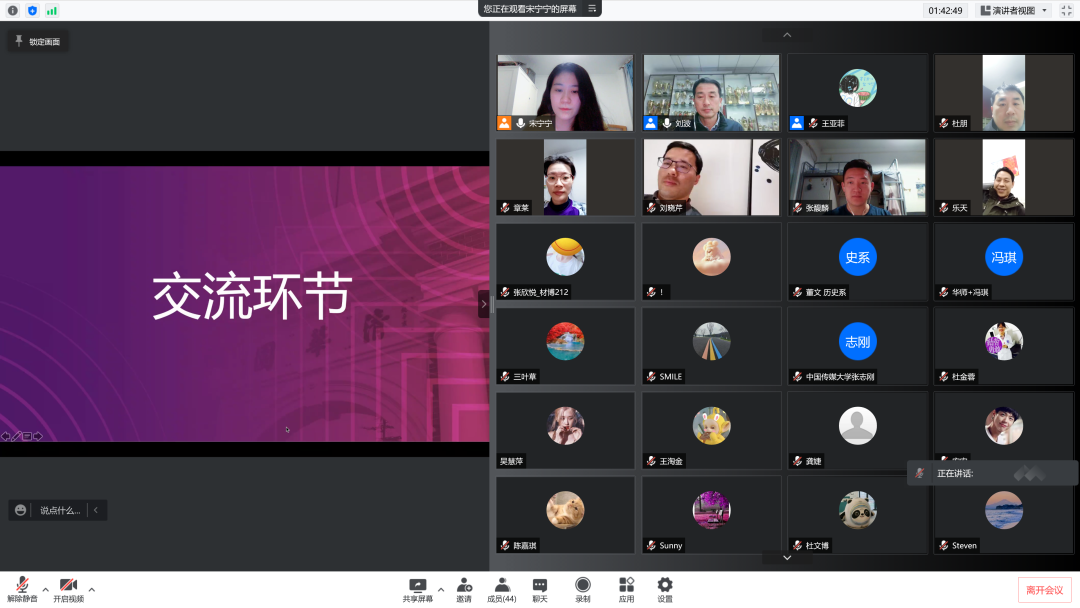Open the invite (邀请) icon

464,589
